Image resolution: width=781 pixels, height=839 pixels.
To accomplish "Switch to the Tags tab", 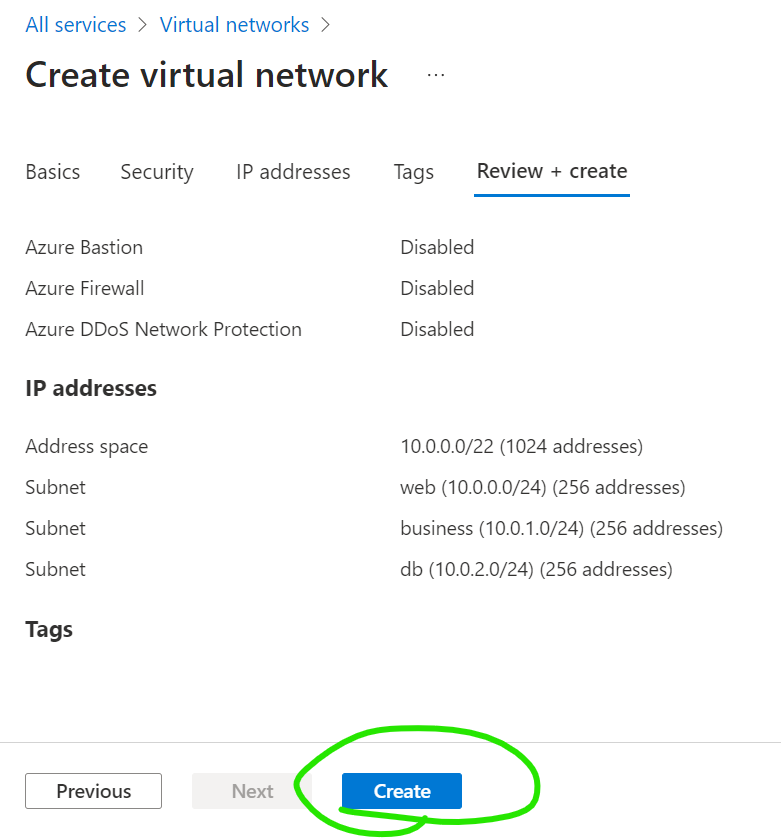I will point(413,172).
